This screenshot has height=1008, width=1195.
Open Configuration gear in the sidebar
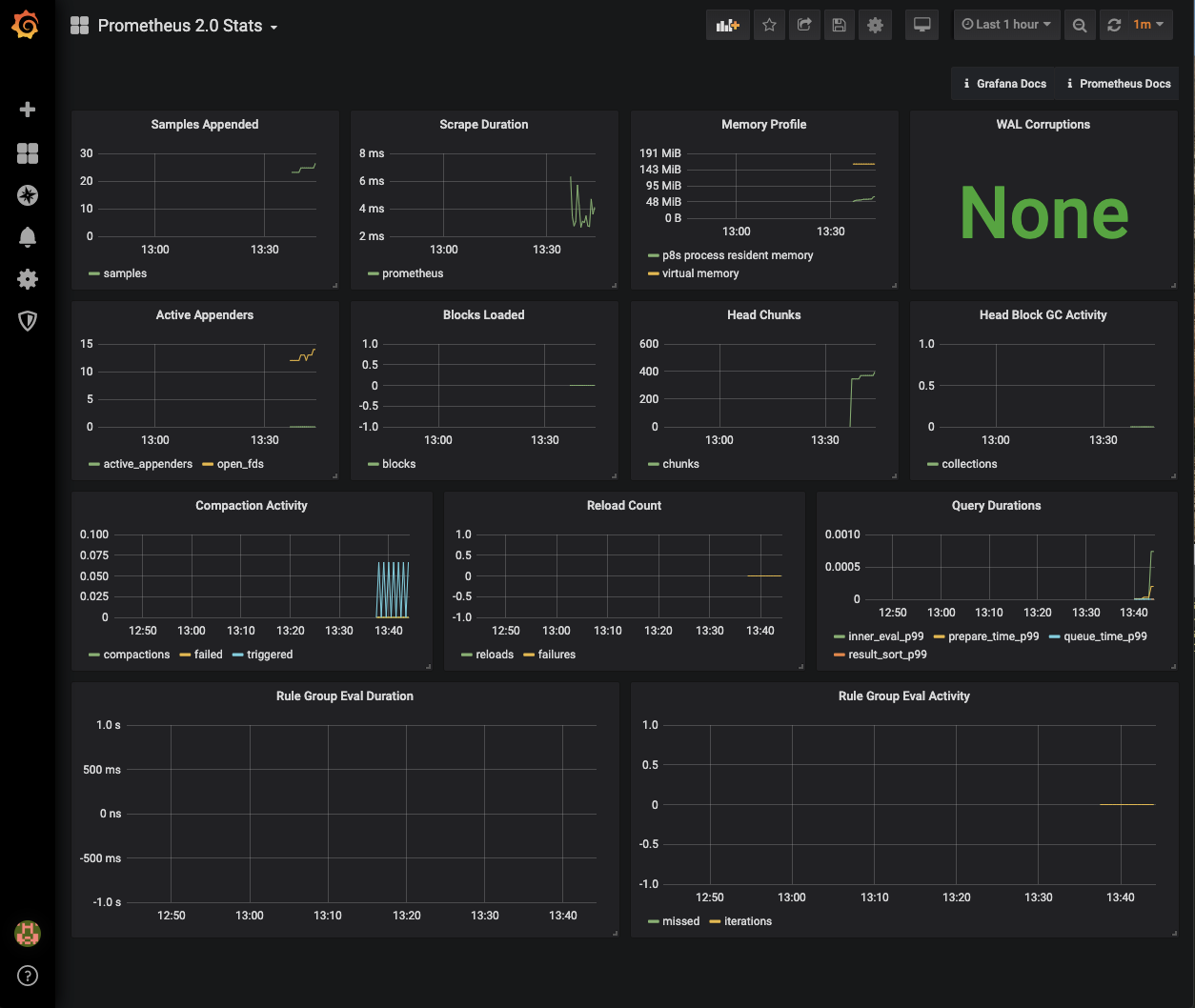pyautogui.click(x=28, y=279)
